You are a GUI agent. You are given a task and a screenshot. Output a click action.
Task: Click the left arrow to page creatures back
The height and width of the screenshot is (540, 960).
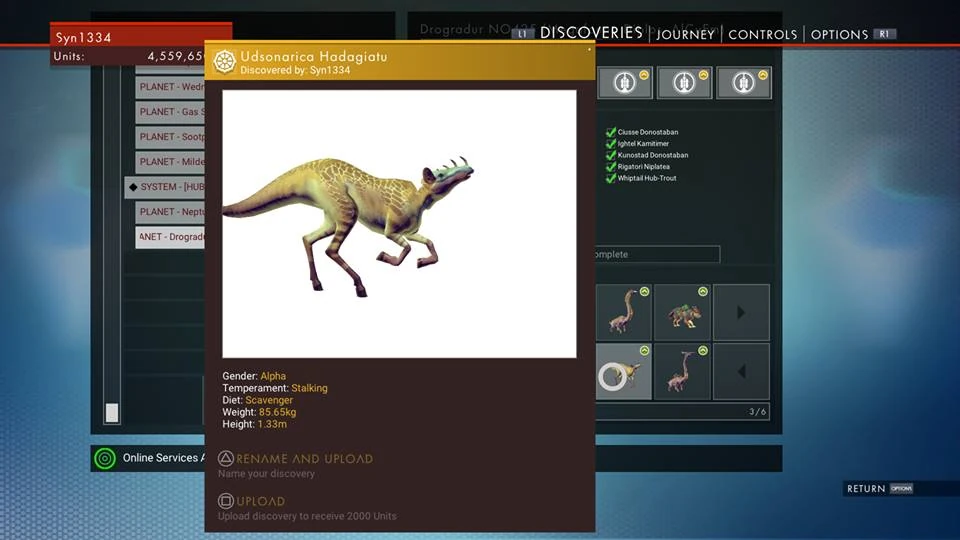pyautogui.click(x=741, y=372)
